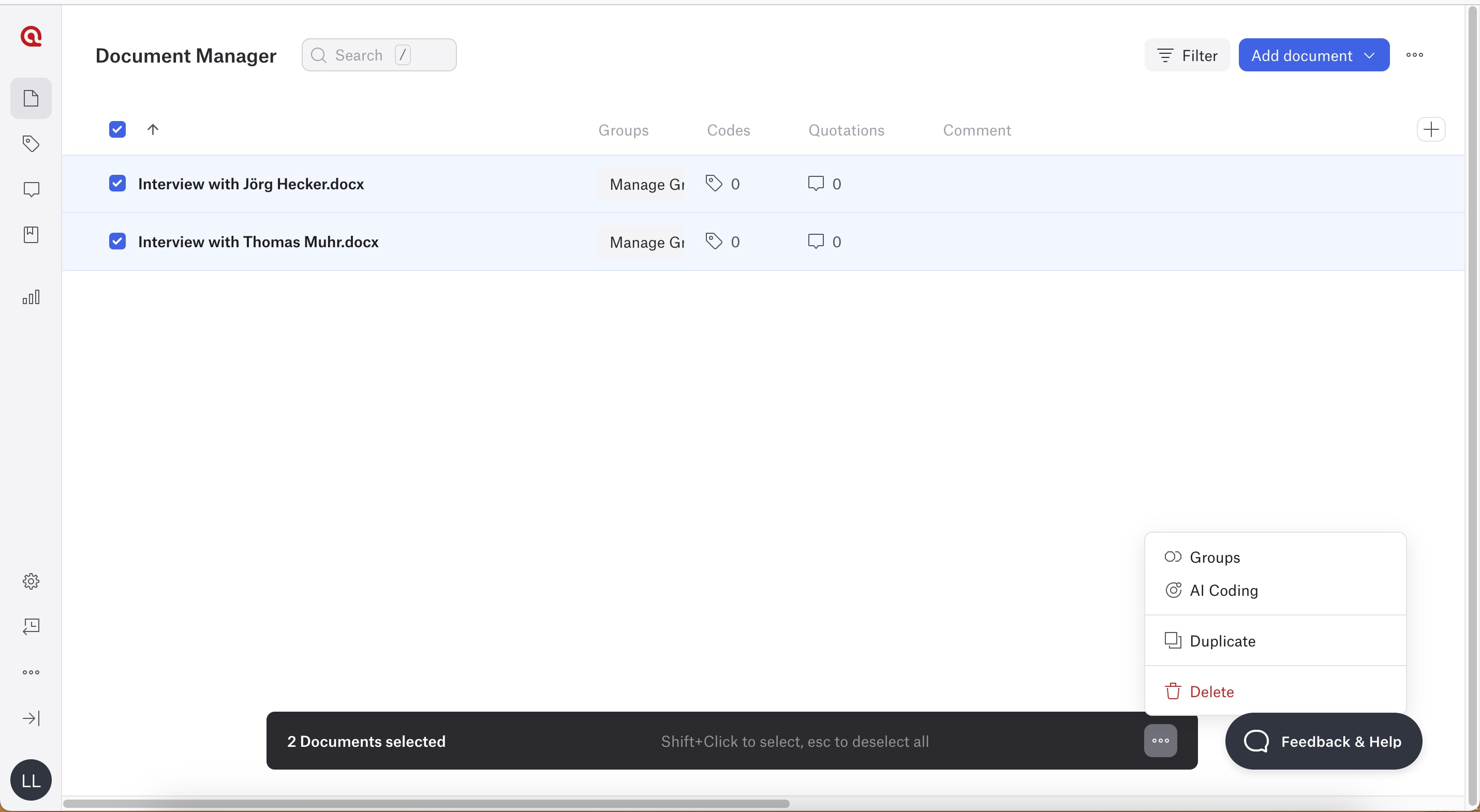The height and width of the screenshot is (812, 1480).
Task: Open the Documents section in sidebar
Action: pyautogui.click(x=31, y=98)
